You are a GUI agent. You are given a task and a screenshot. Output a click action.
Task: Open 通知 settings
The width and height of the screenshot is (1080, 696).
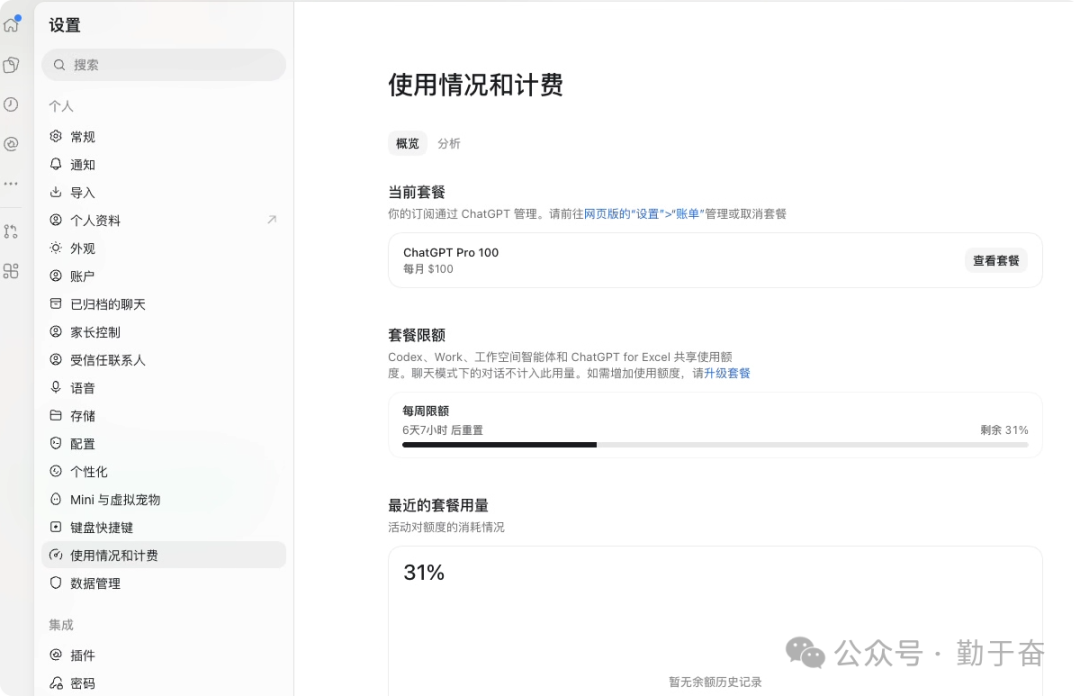[x=164, y=165]
